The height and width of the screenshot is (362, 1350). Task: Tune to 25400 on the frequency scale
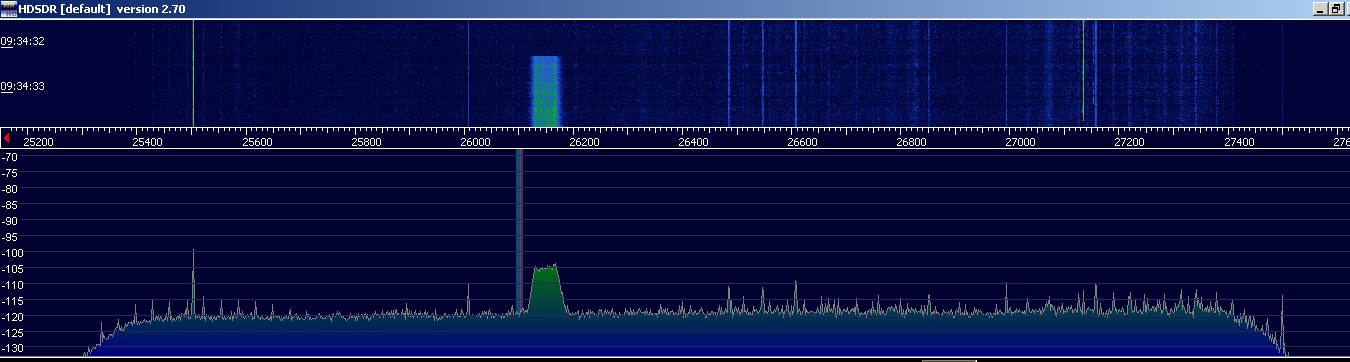point(147,142)
